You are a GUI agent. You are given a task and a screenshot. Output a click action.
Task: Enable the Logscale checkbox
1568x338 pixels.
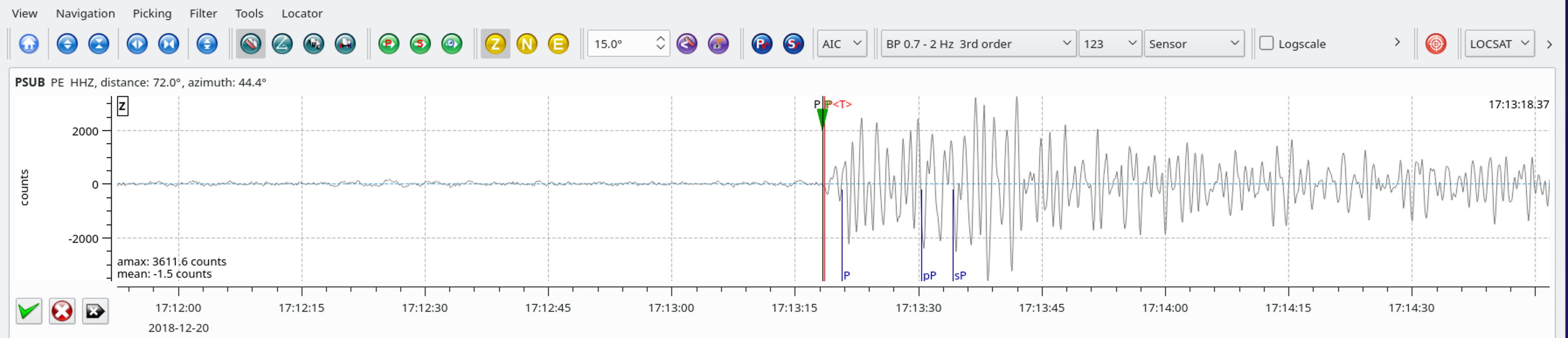tap(1266, 43)
